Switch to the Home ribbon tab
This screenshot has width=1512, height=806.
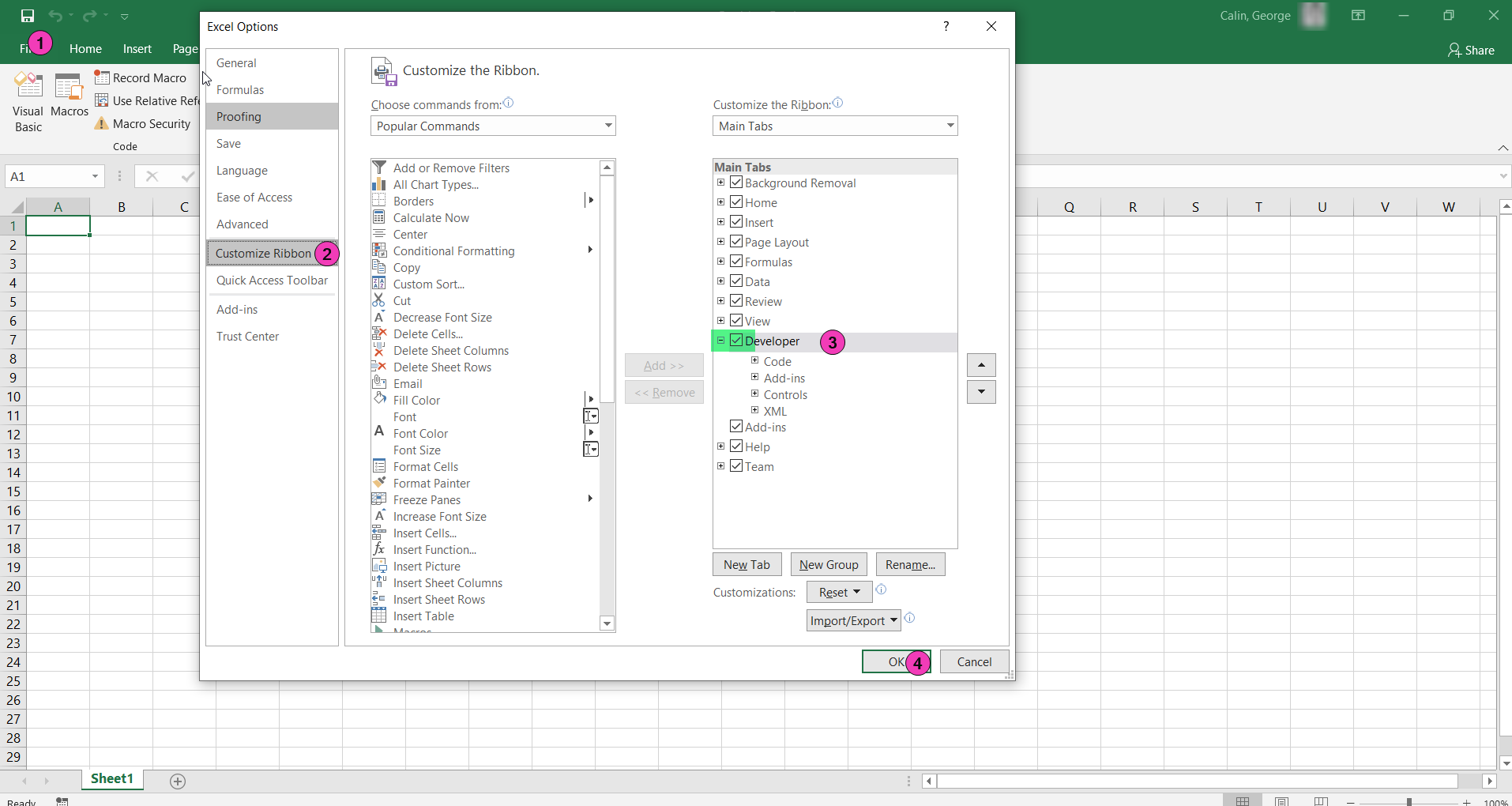(85, 49)
